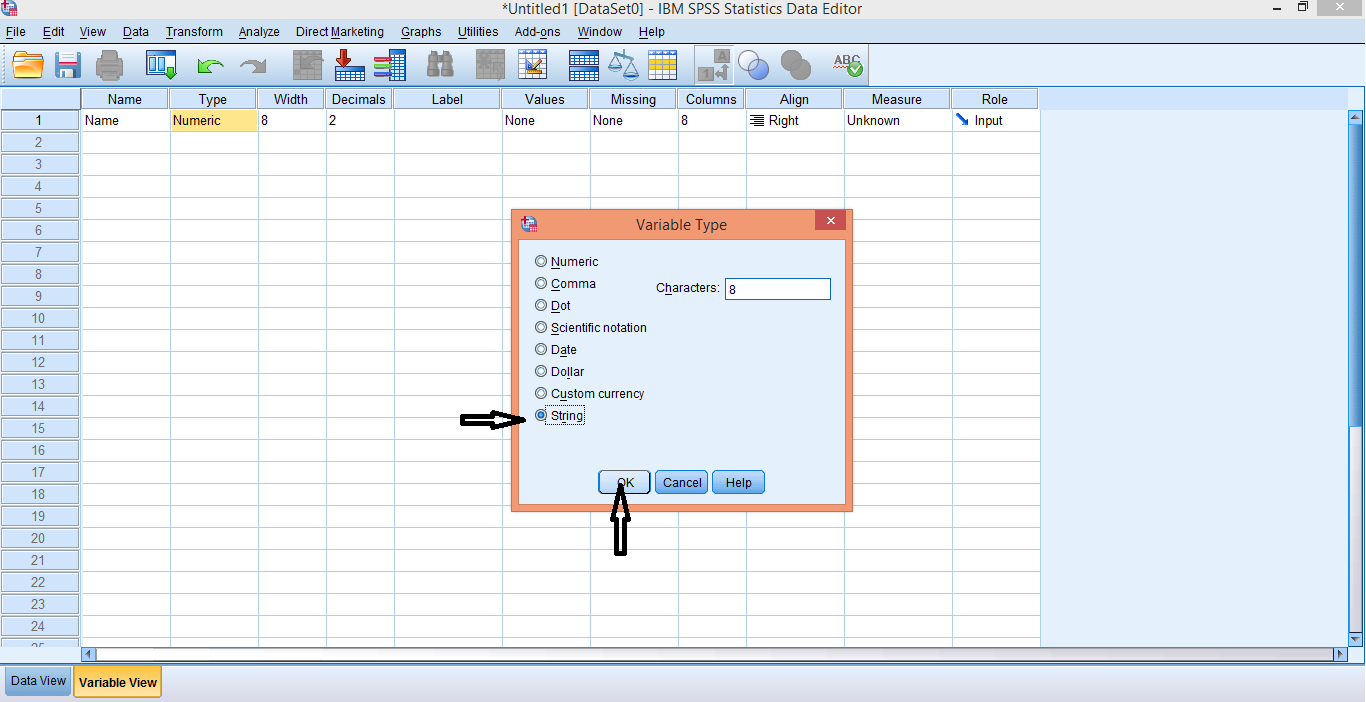The image size is (1366, 702).
Task: Click the Save this document toolbar icon
Action: [68, 64]
